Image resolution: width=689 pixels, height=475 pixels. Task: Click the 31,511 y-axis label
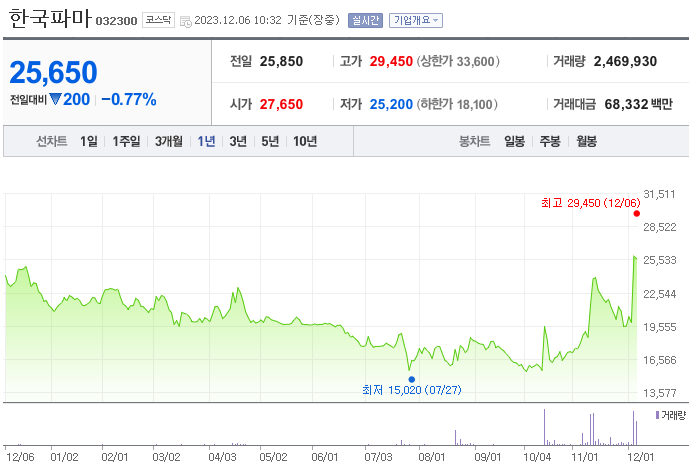tap(659, 194)
